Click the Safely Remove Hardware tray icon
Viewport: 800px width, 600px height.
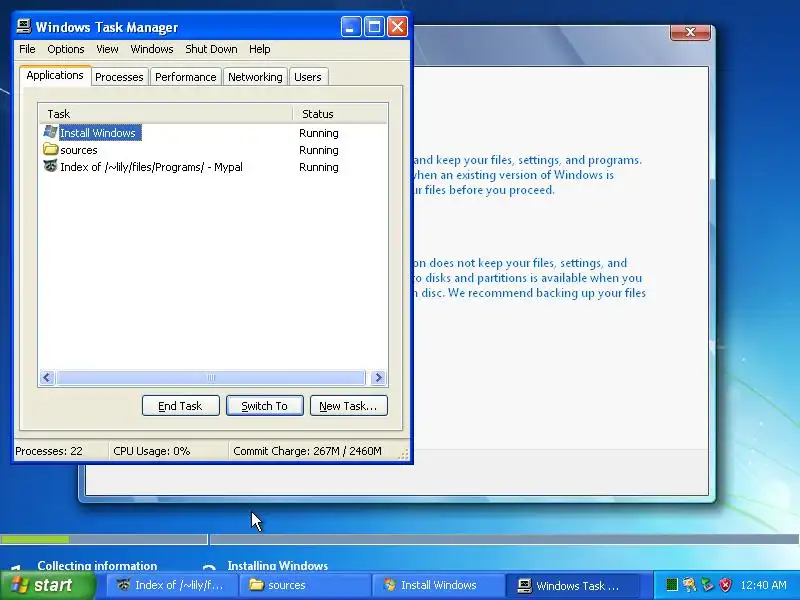pyautogui.click(x=707, y=585)
